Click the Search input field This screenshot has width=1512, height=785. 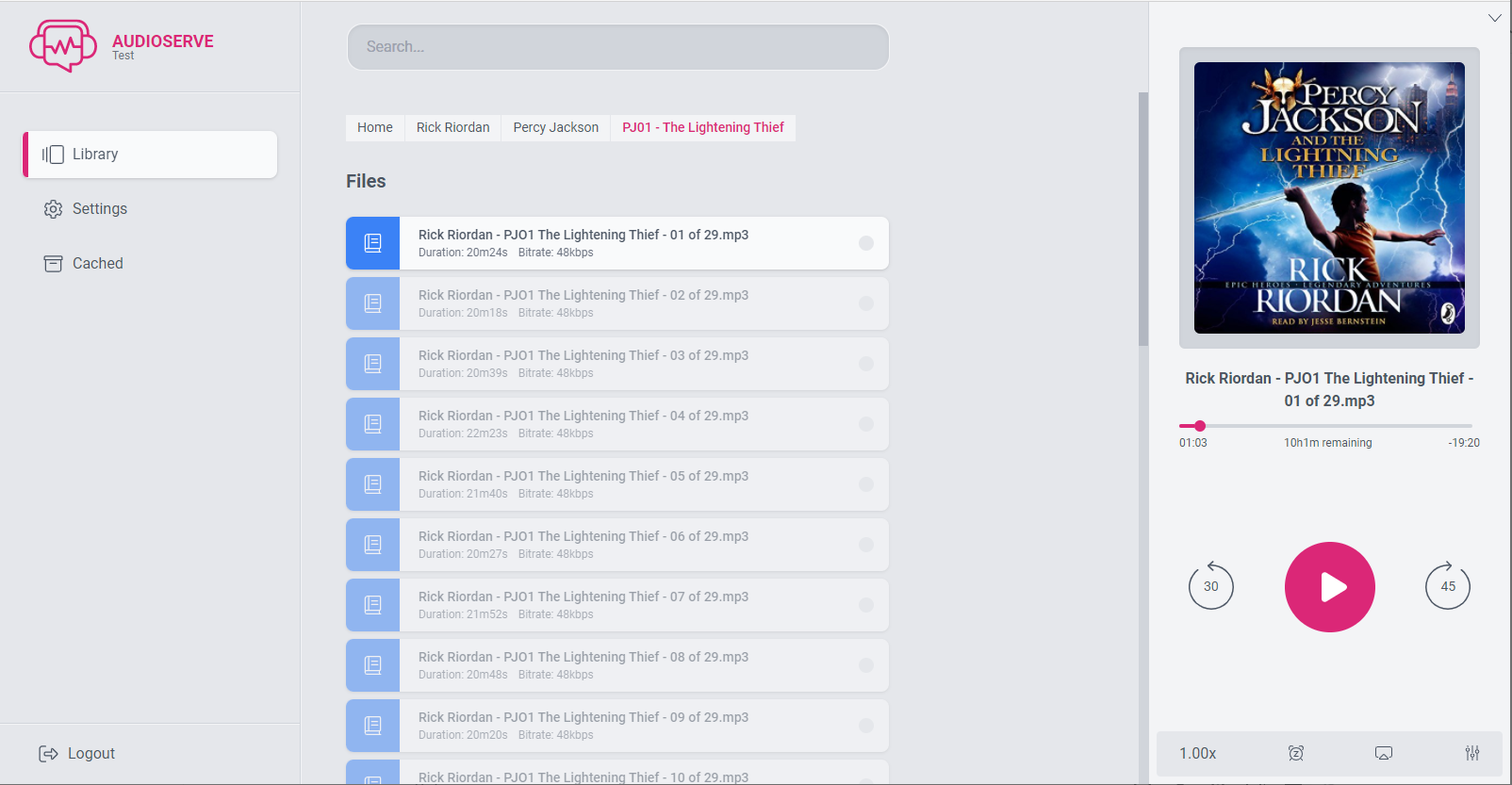(x=618, y=47)
